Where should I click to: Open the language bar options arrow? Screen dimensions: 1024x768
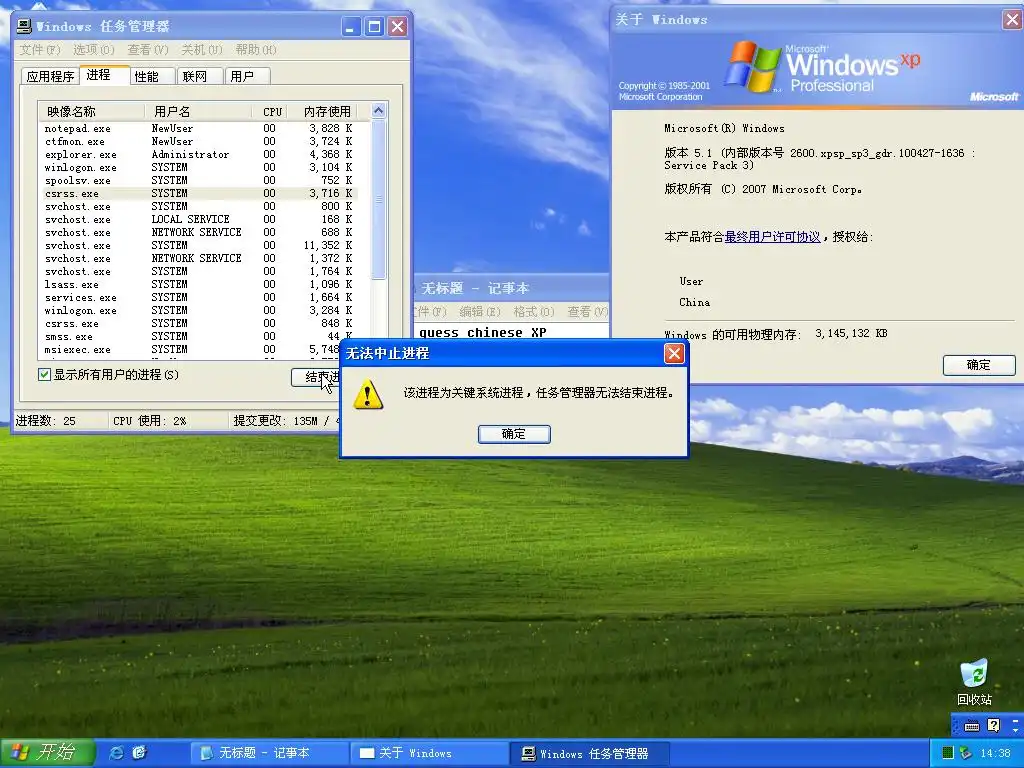point(1016,729)
